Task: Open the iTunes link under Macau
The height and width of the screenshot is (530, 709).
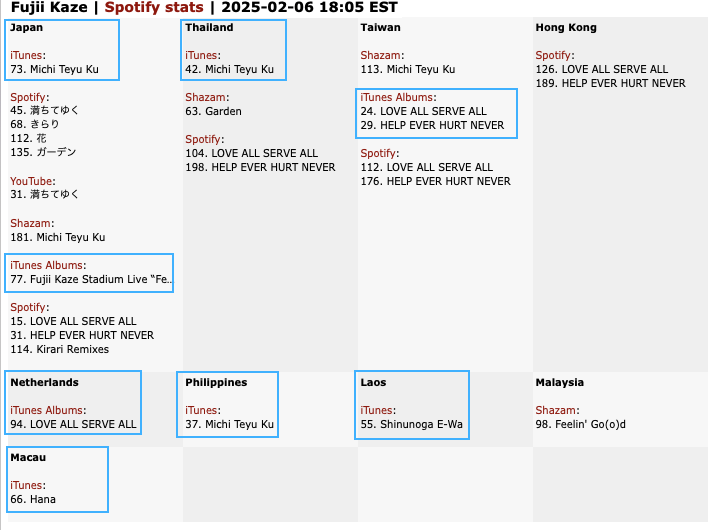Action: (26, 485)
